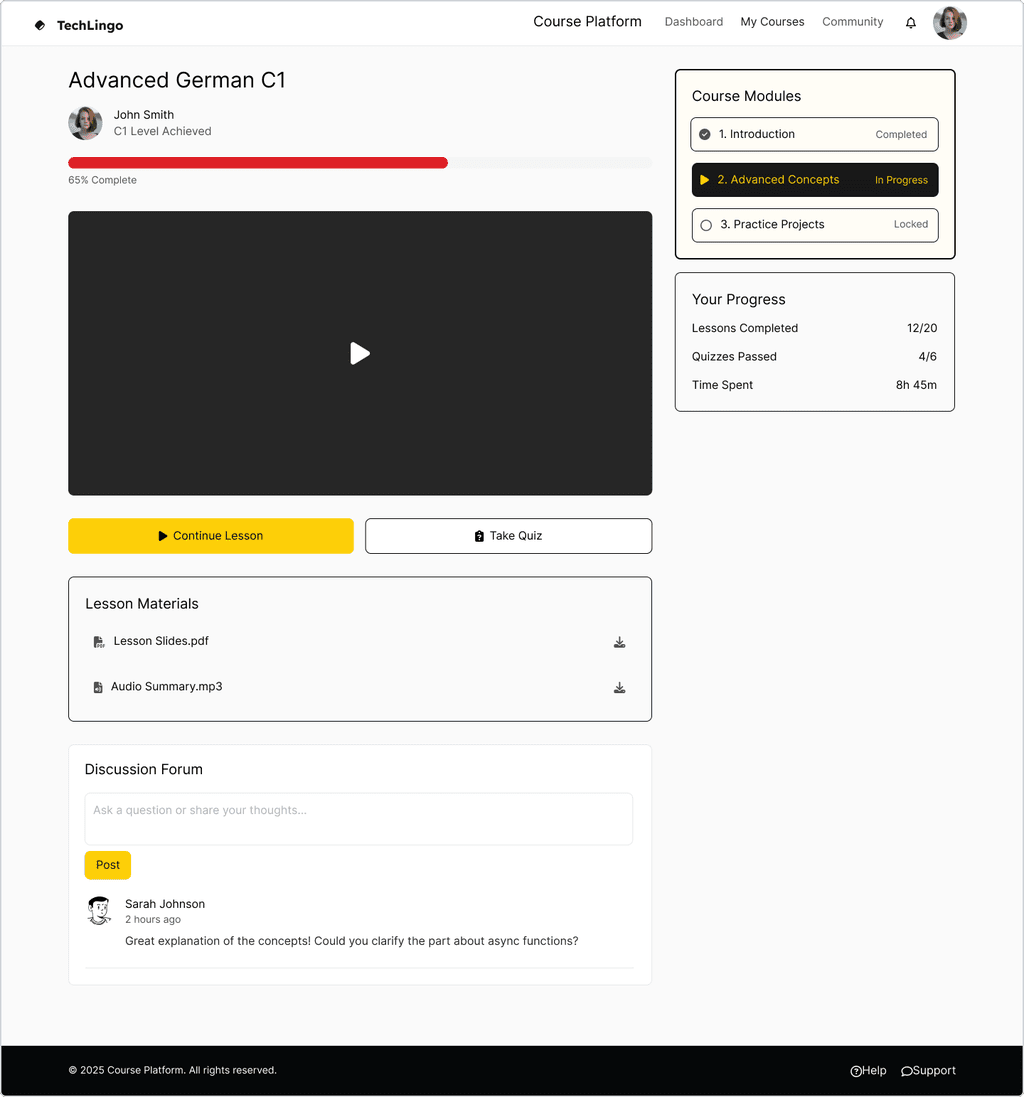Open the Help link in footer
Screen dimensions: 1024x1097
click(x=868, y=1070)
